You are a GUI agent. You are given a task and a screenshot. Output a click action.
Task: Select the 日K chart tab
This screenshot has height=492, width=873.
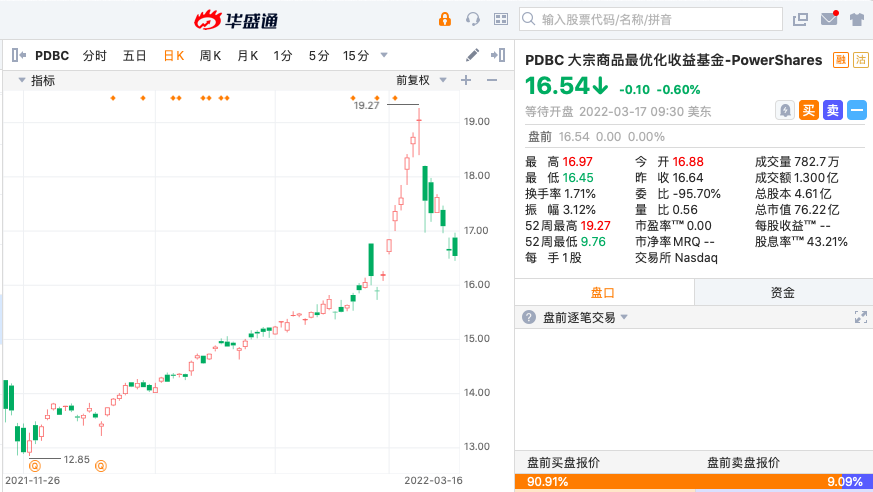coord(174,56)
